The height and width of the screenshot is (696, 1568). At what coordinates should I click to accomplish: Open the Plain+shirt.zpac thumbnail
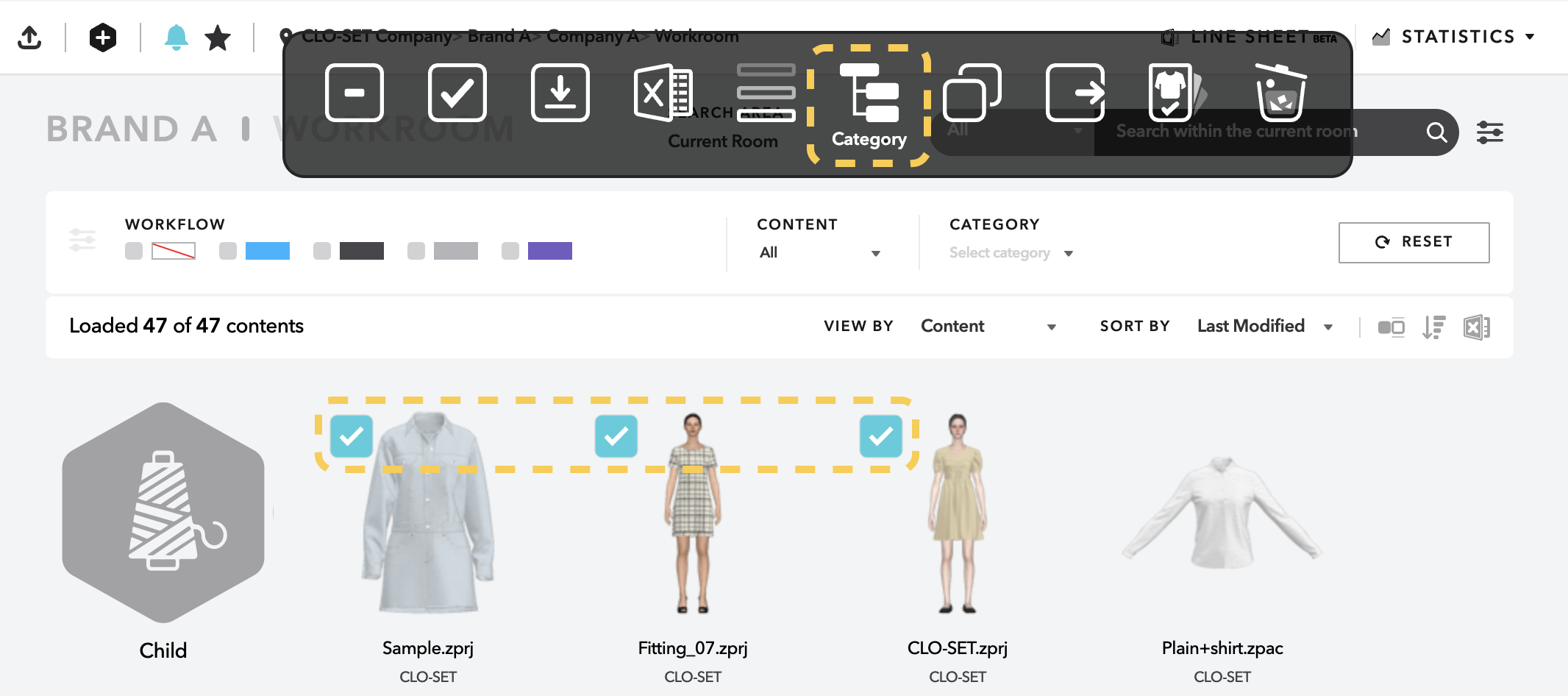click(x=1222, y=513)
